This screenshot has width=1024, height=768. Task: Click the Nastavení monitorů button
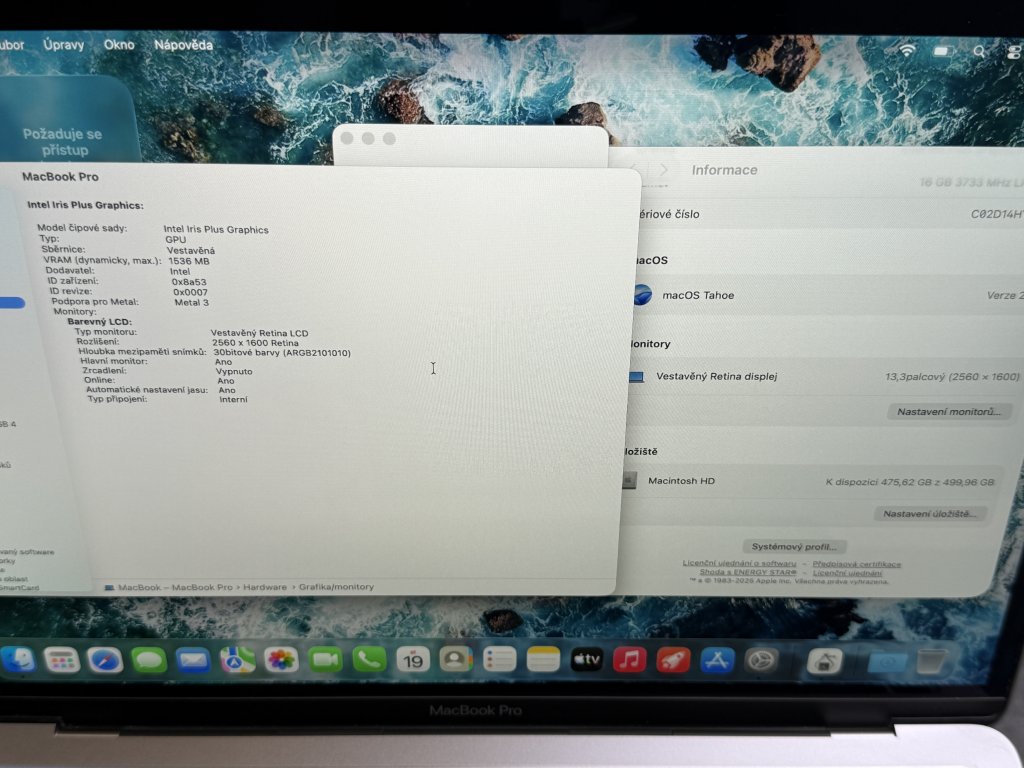pos(949,412)
